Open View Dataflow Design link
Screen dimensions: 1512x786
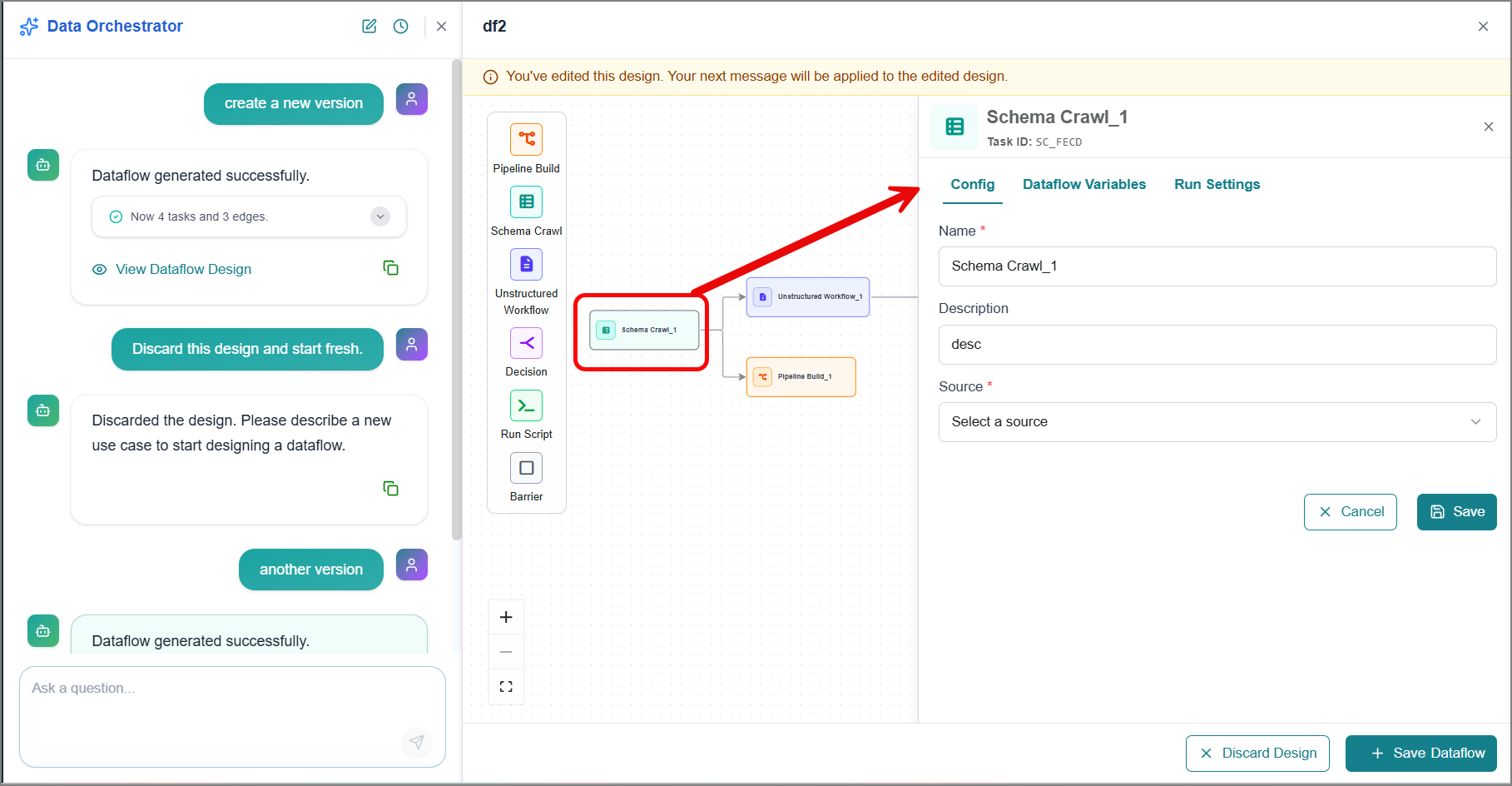(183, 269)
